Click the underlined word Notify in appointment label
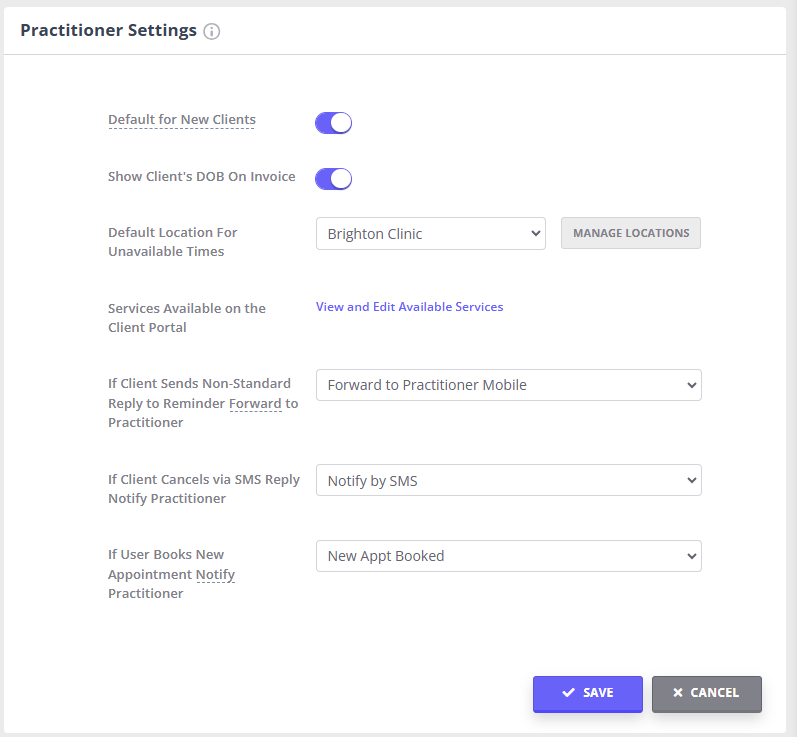 pos(215,575)
